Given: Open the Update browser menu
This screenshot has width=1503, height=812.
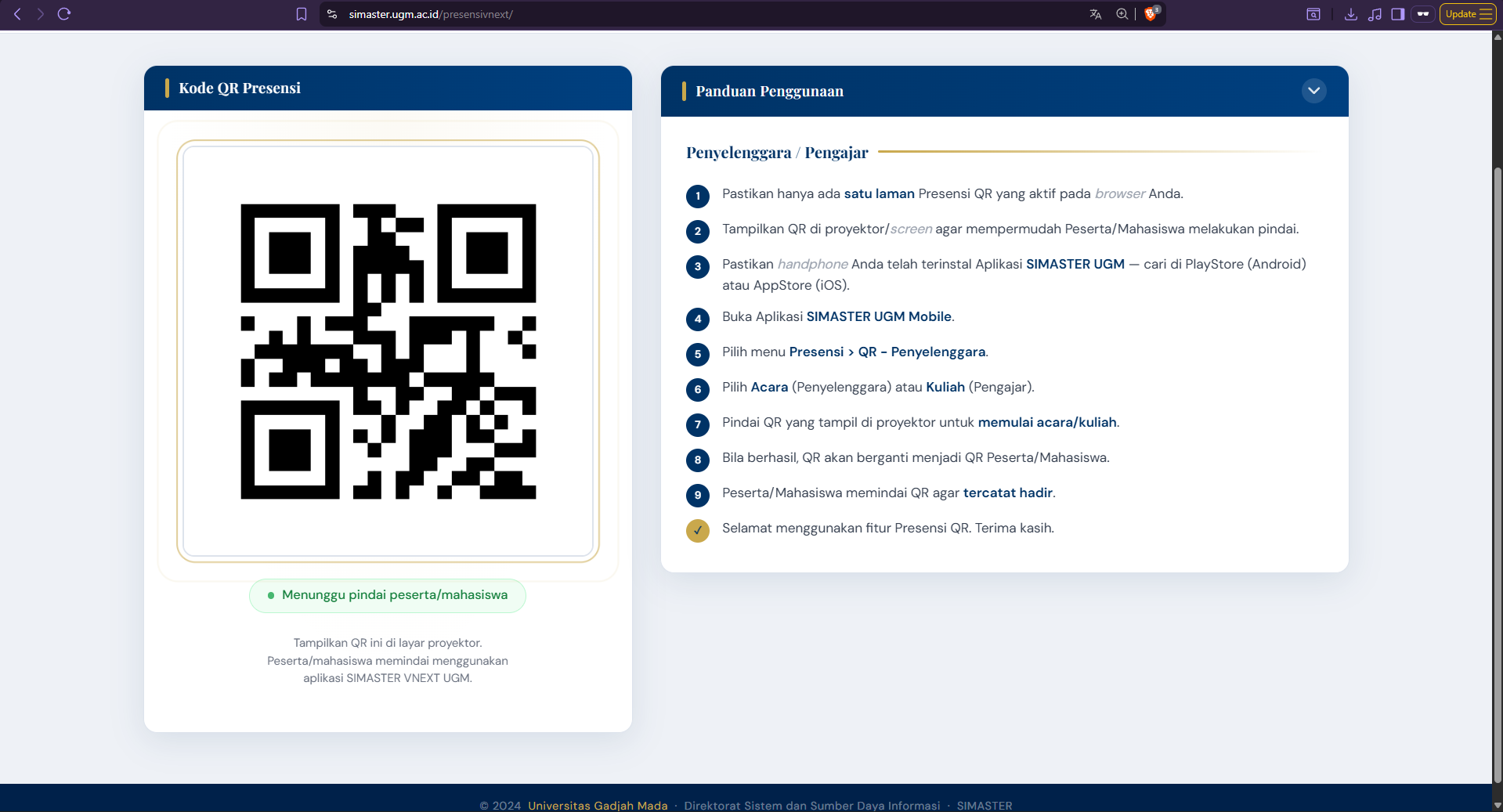Looking at the screenshot, I should click(x=1468, y=14).
